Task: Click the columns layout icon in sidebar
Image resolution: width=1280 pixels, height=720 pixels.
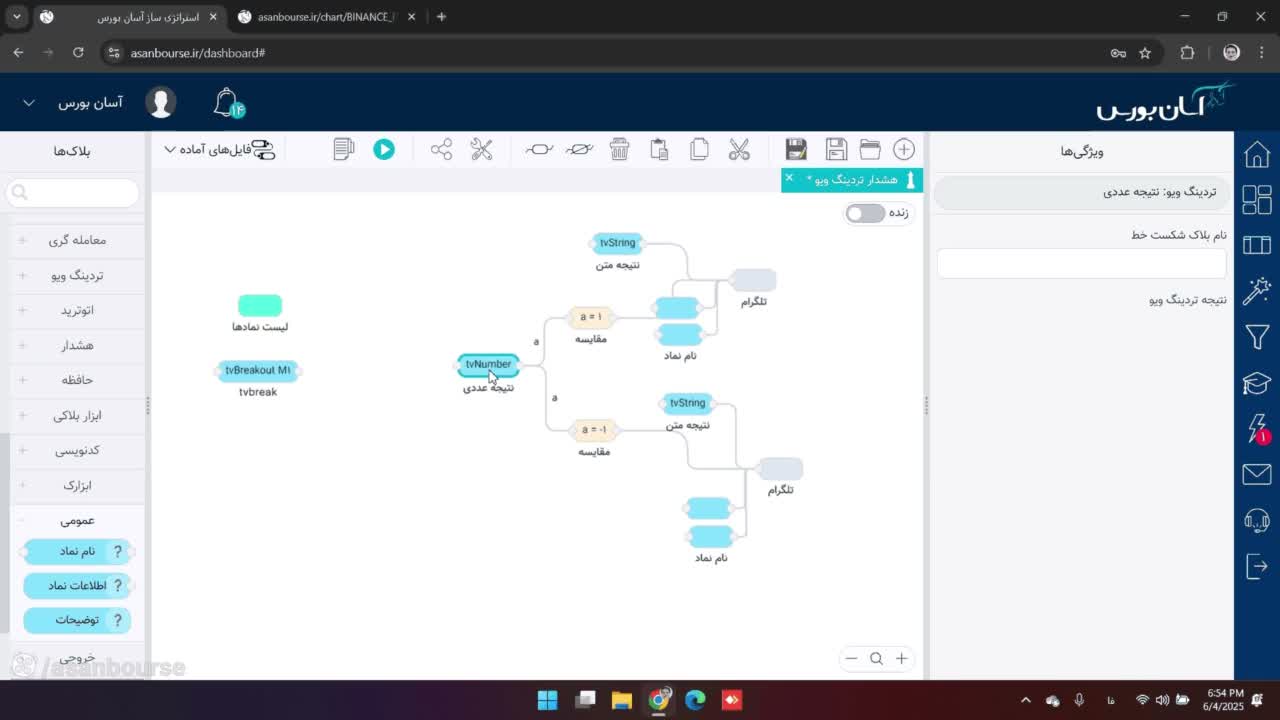Action: tap(1257, 245)
